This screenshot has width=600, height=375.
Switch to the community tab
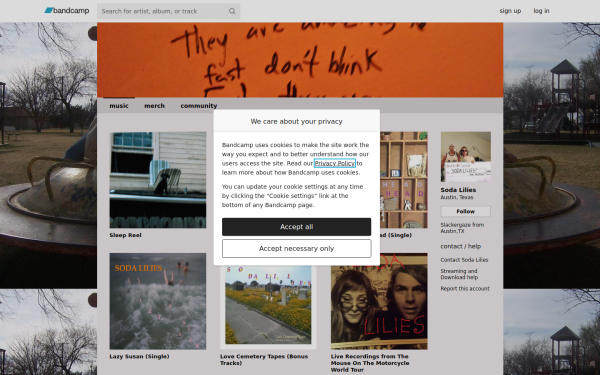(x=199, y=106)
